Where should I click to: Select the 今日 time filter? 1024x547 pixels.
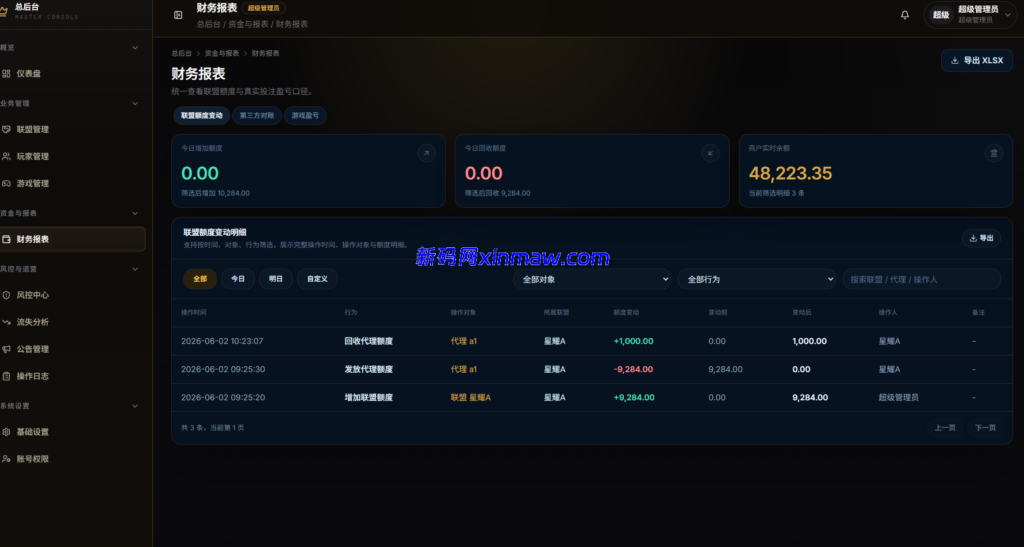pyautogui.click(x=238, y=279)
